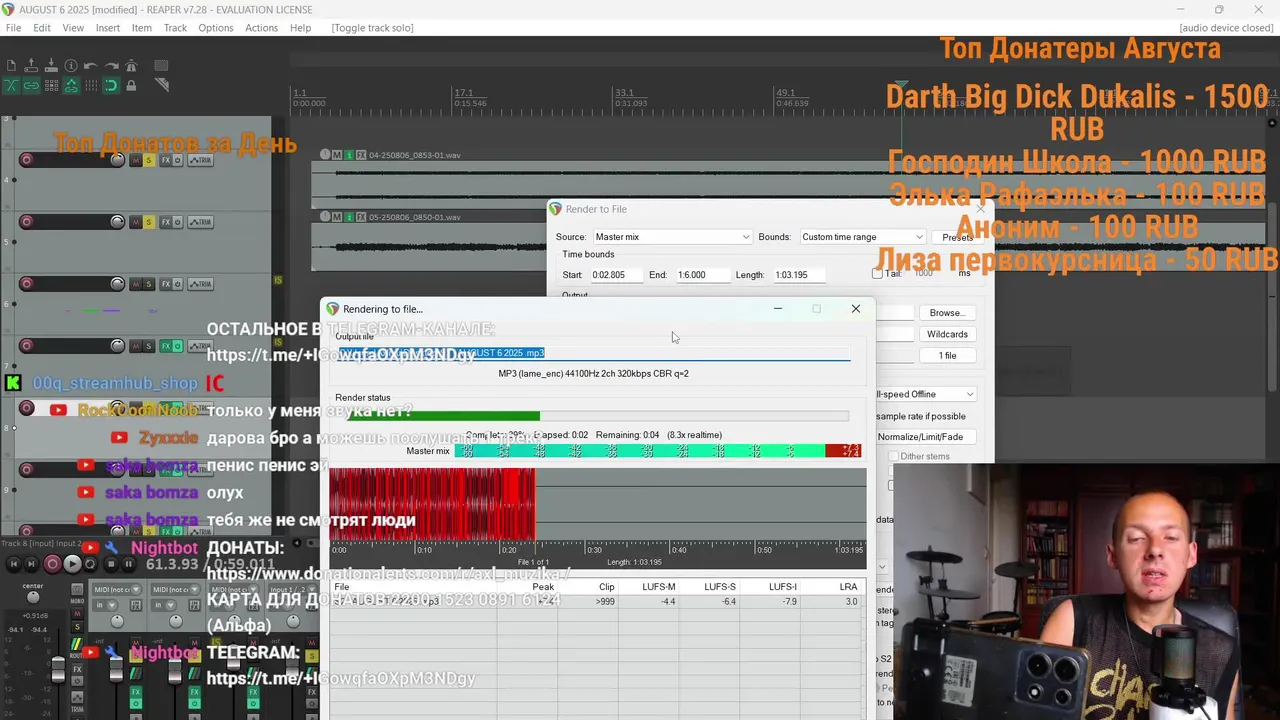
Task: Click TRIM envelope button on track 5
Action: (201, 222)
